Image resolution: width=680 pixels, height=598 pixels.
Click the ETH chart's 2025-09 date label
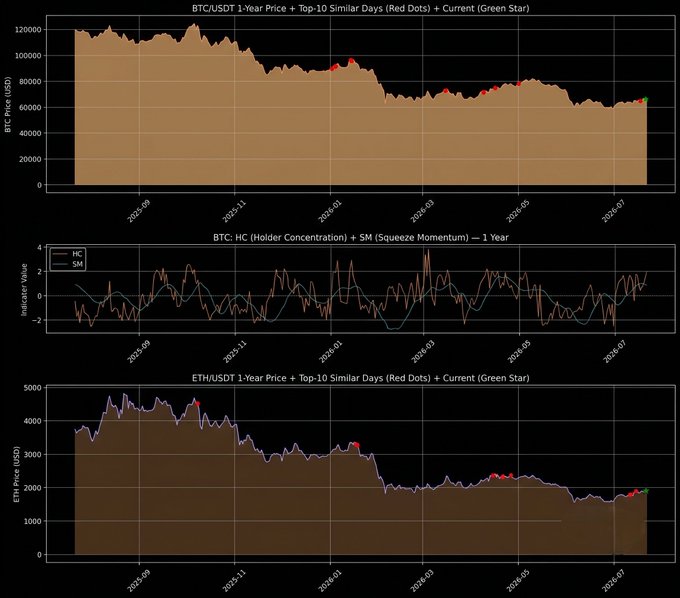[138, 581]
